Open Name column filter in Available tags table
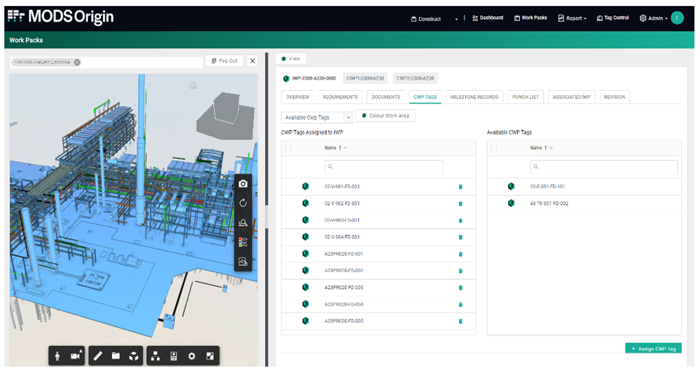The width and height of the screenshot is (700, 373). click(551, 148)
